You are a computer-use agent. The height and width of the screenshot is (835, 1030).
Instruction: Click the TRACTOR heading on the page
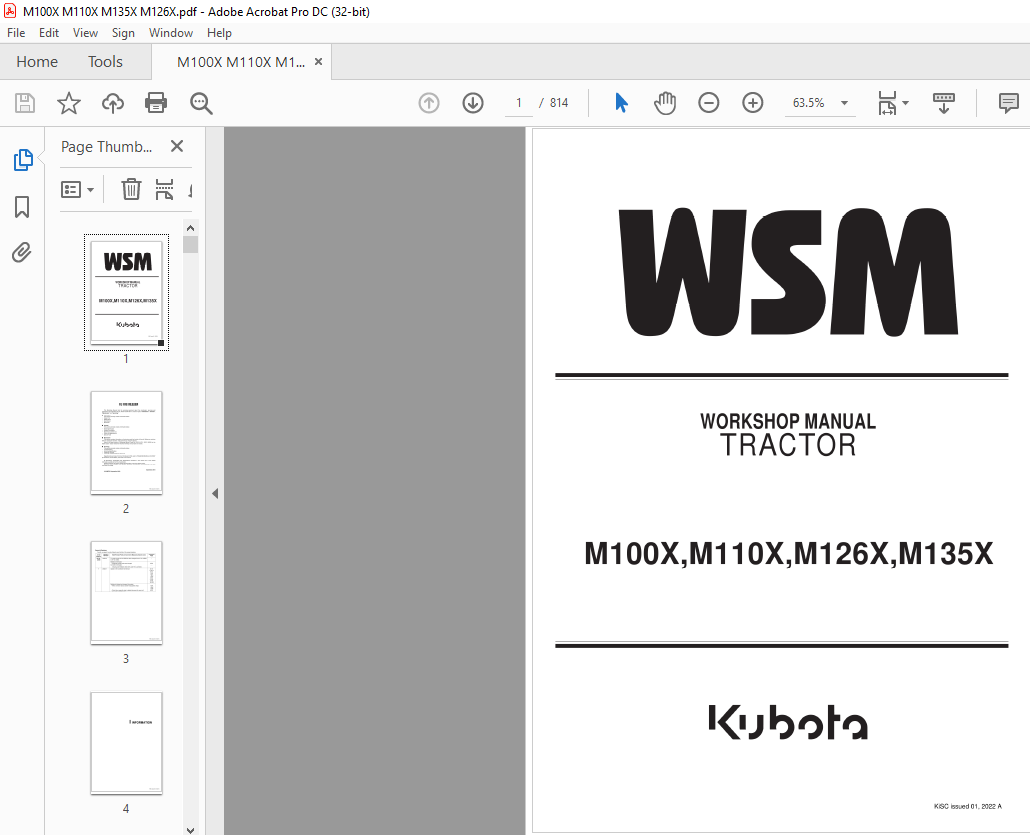788,445
